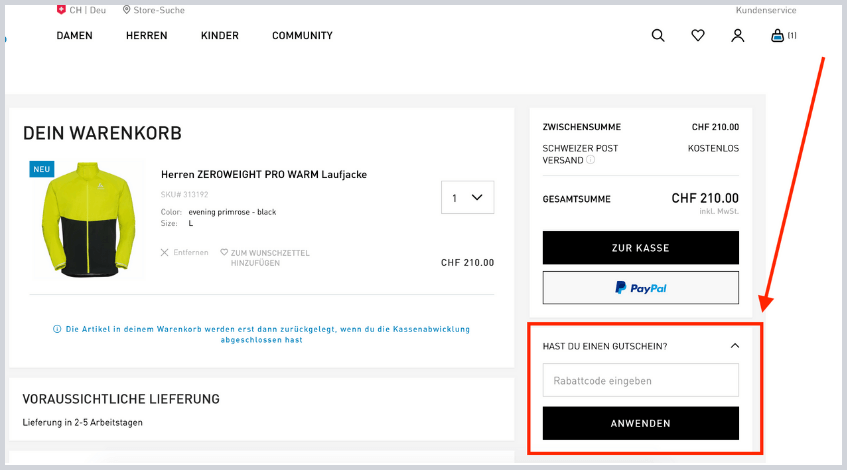
Task: Open the quantity dropdown for the jacket
Action: [467, 198]
